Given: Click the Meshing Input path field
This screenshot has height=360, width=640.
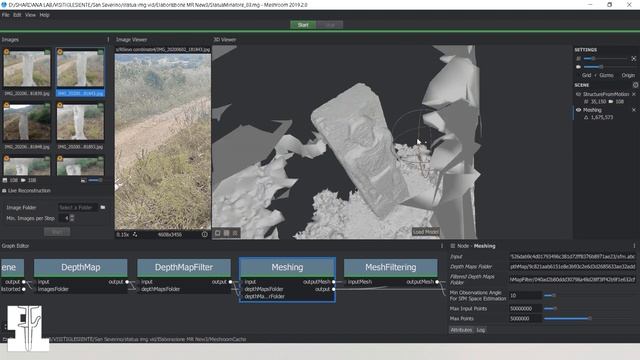Looking at the screenshot, I should (572, 256).
